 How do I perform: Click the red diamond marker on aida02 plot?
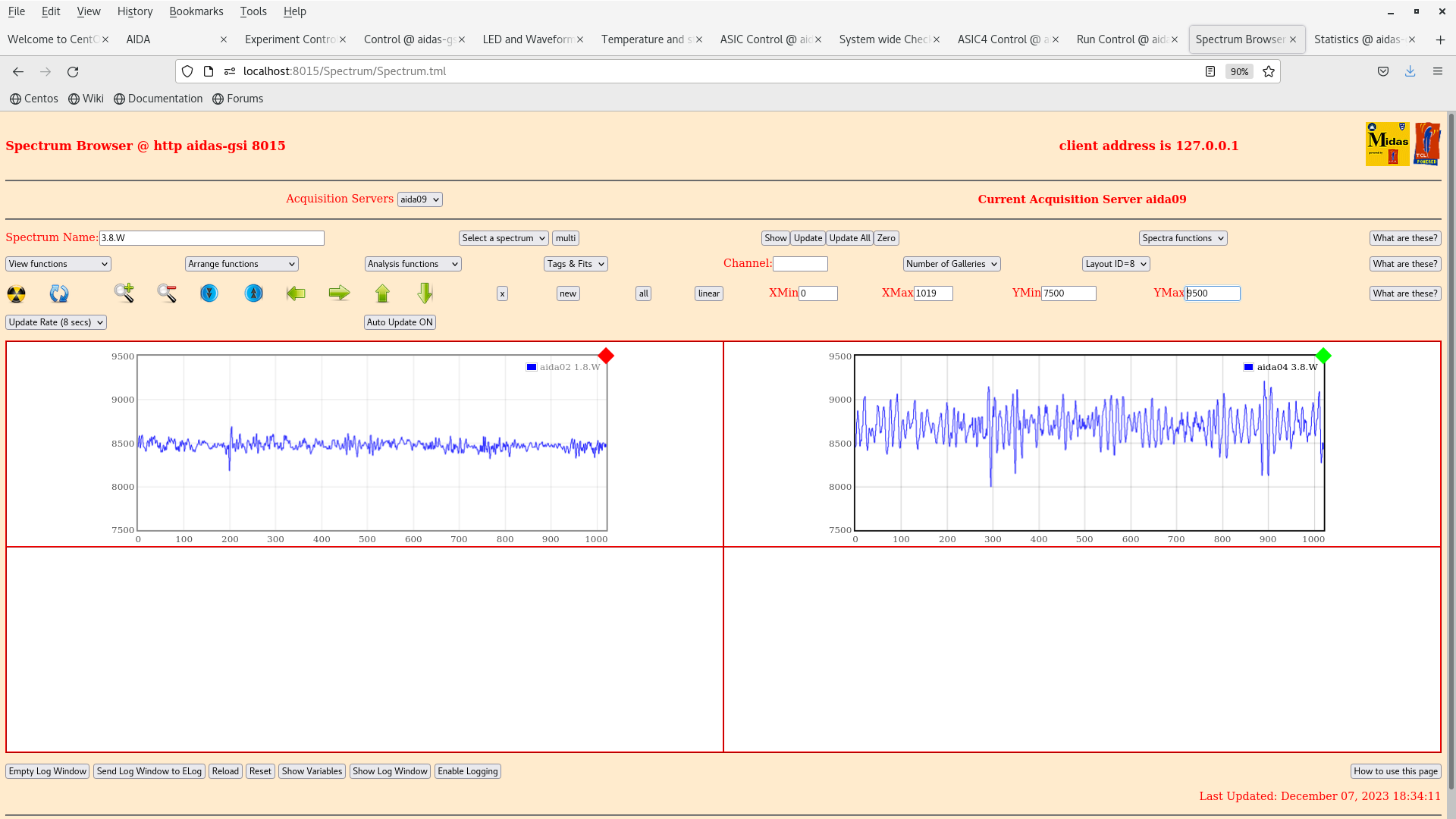click(606, 356)
